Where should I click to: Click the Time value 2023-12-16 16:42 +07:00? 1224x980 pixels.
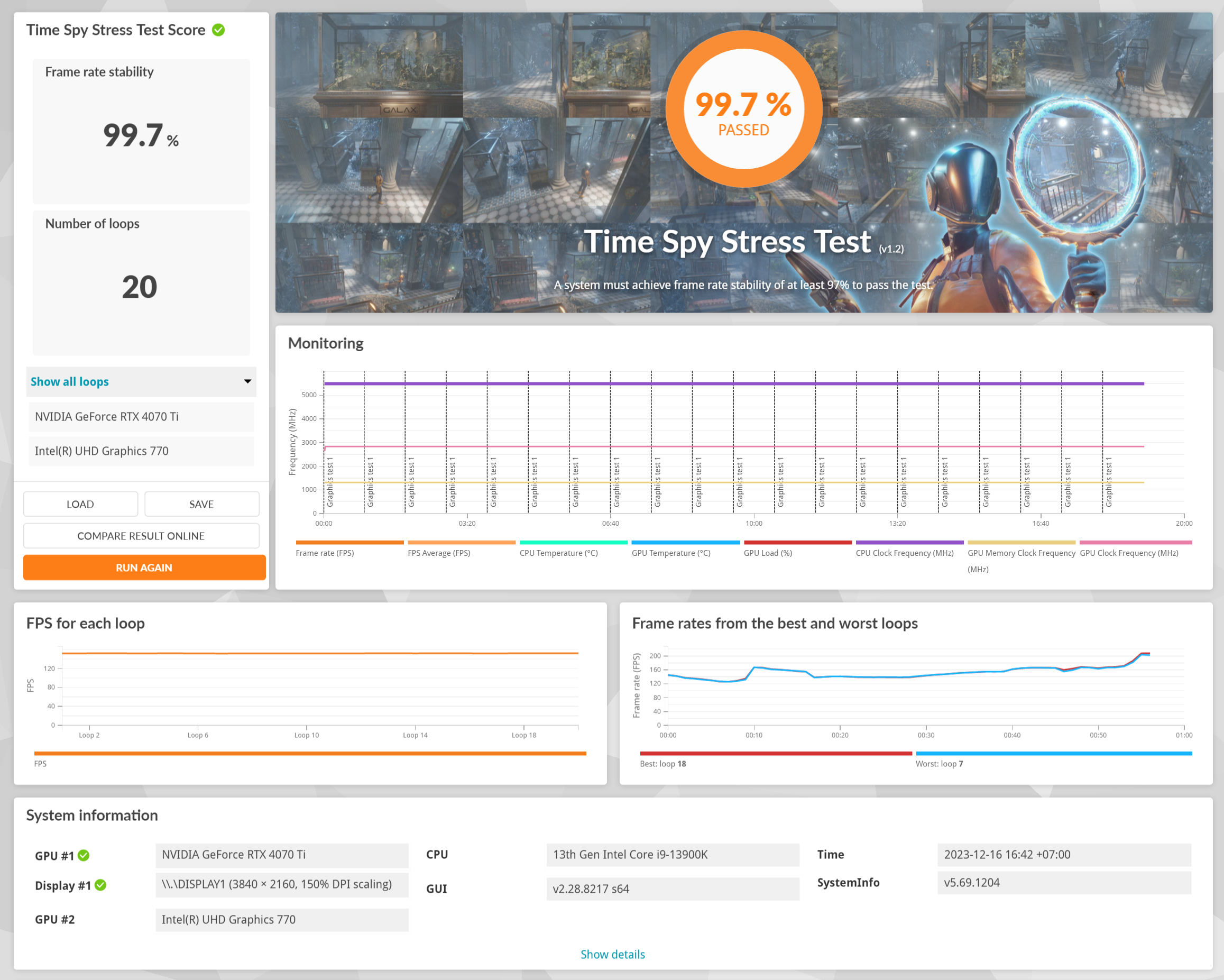click(1064, 855)
